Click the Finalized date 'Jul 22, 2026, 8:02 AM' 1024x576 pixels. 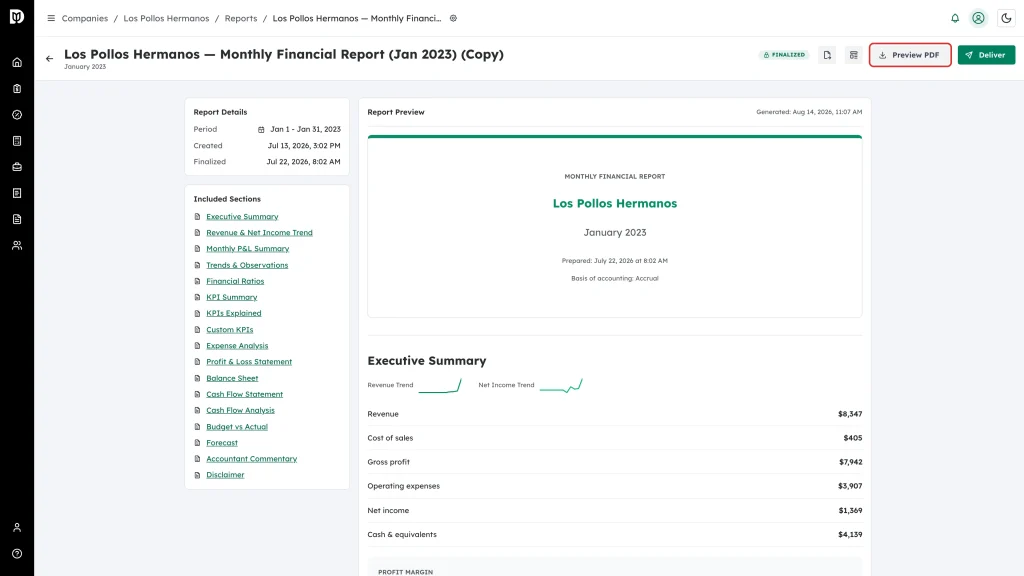[303, 162]
